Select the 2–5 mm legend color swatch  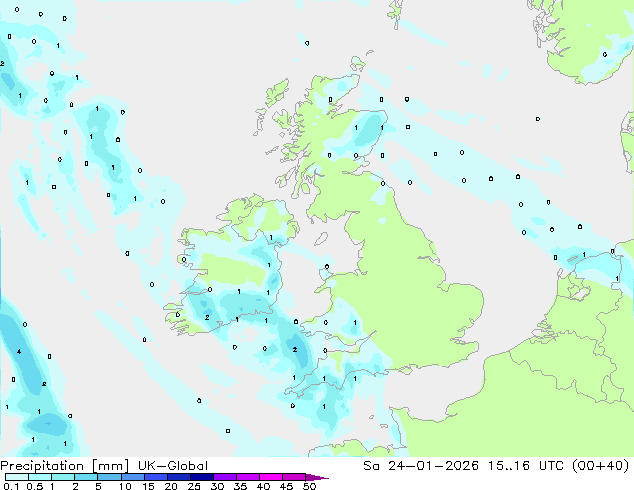(x=86, y=477)
